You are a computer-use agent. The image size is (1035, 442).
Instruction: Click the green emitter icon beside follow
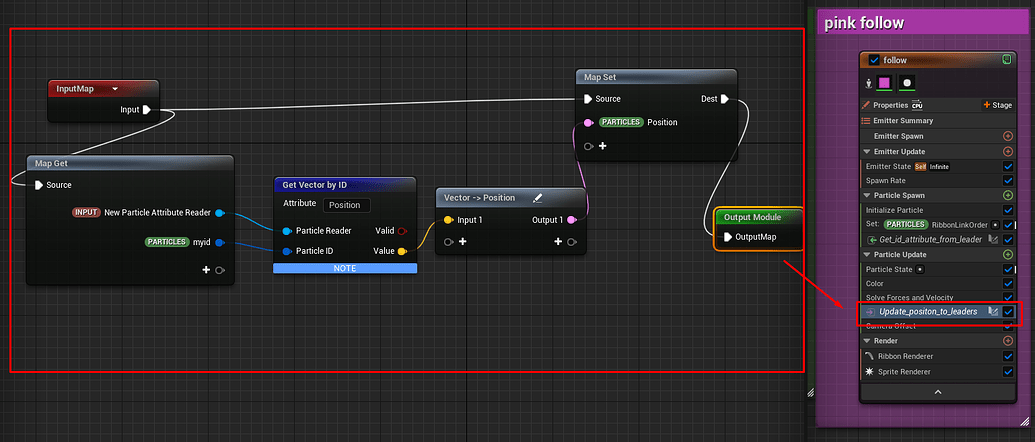click(x=1006, y=59)
